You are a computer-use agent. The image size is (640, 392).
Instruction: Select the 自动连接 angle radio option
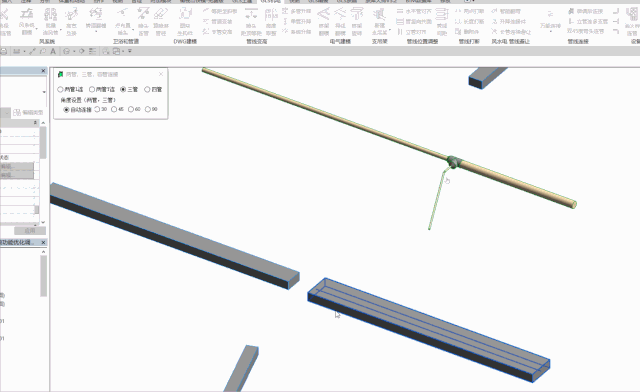(78, 109)
